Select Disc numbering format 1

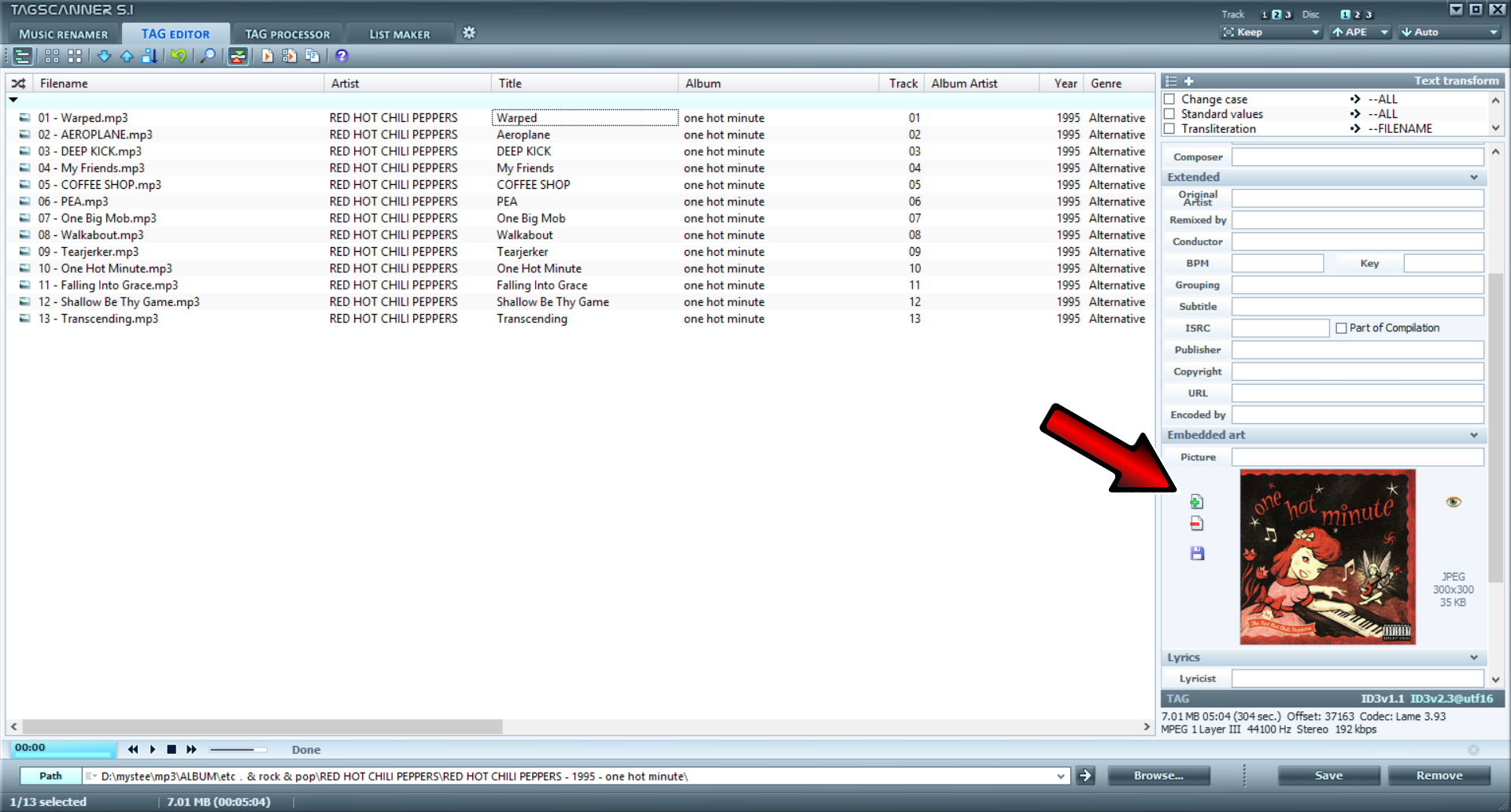pyautogui.click(x=1346, y=15)
